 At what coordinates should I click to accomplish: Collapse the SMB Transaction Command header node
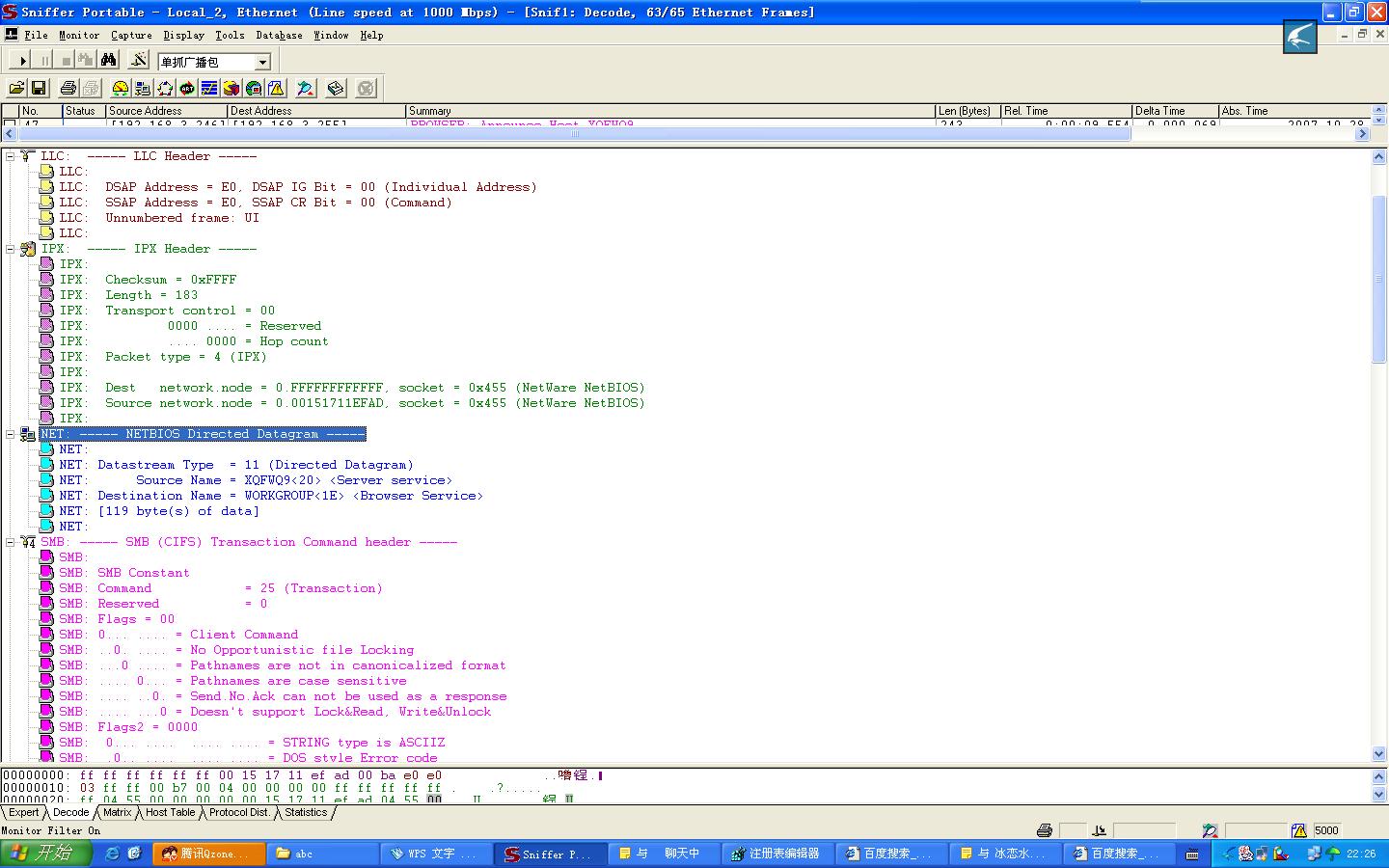tap(11, 542)
